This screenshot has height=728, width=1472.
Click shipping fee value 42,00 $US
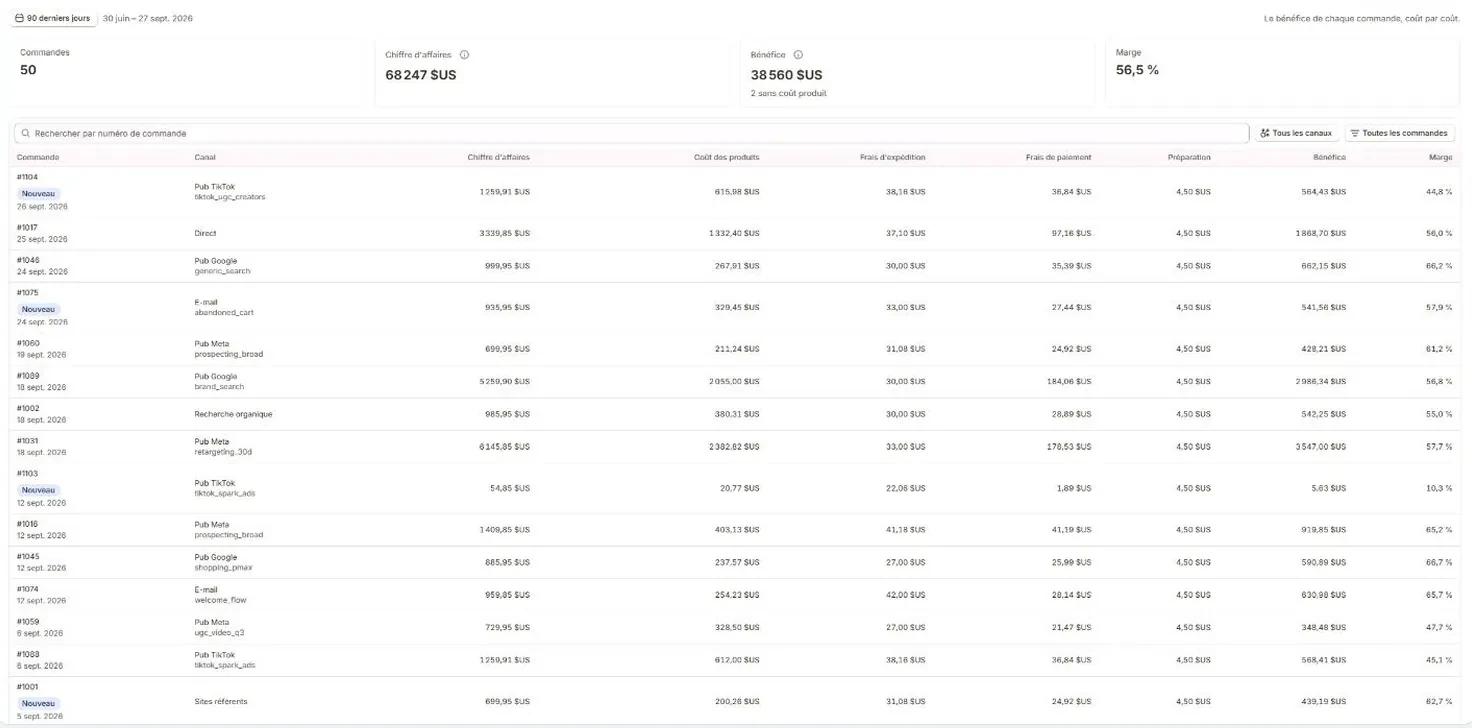tap(906, 595)
